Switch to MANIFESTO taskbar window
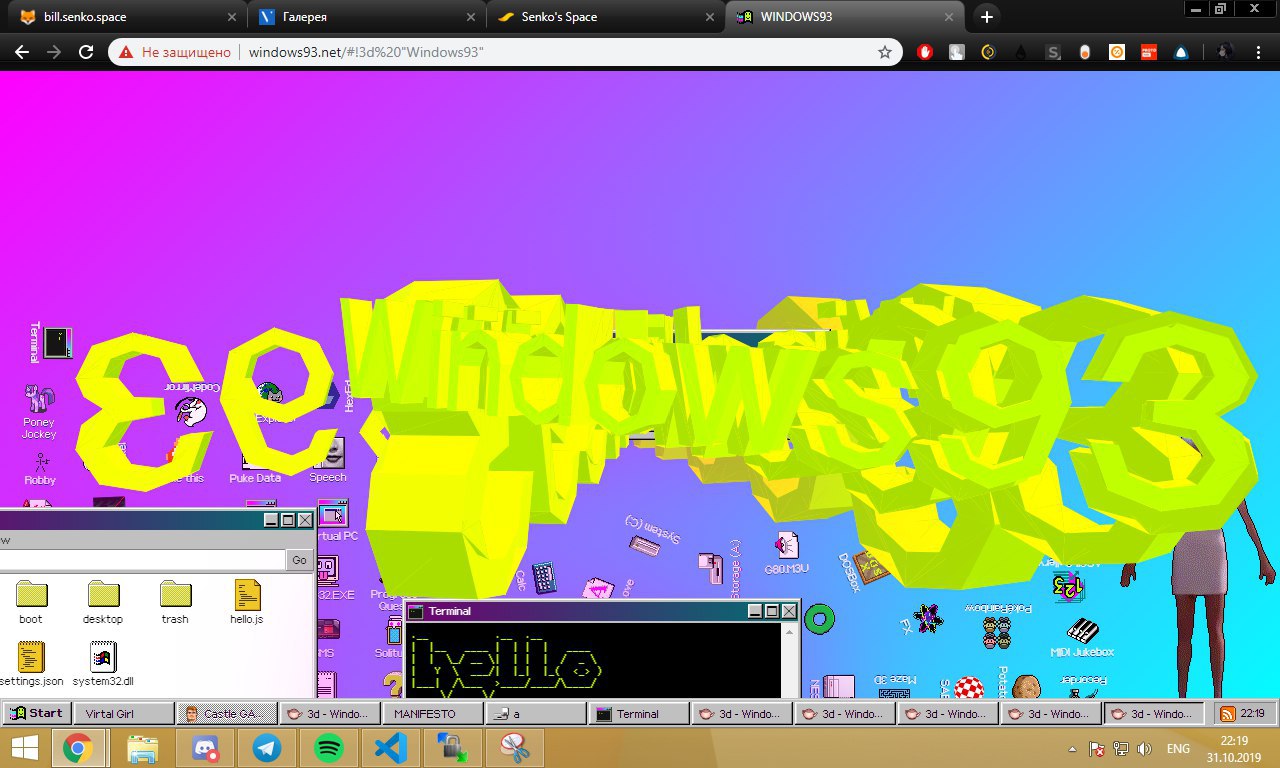The image size is (1280, 768). click(x=434, y=714)
